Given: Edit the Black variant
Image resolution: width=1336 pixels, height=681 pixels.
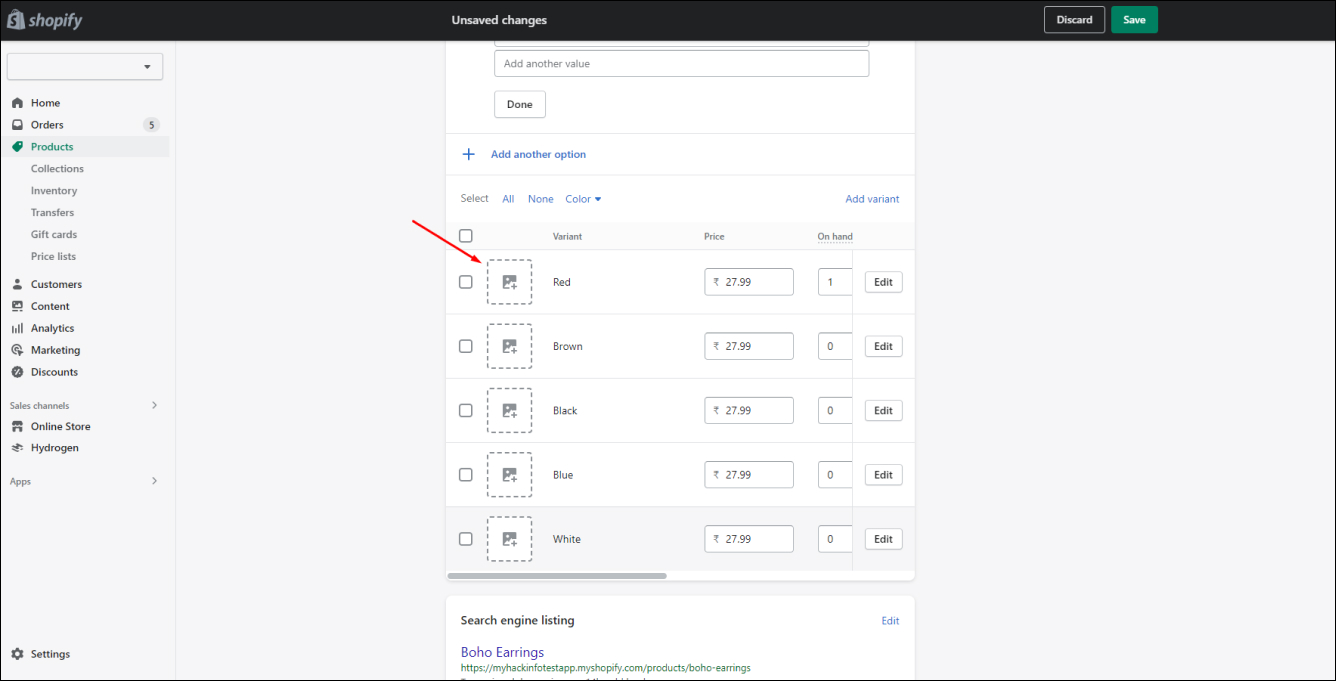Looking at the screenshot, I should pyautogui.click(x=883, y=410).
